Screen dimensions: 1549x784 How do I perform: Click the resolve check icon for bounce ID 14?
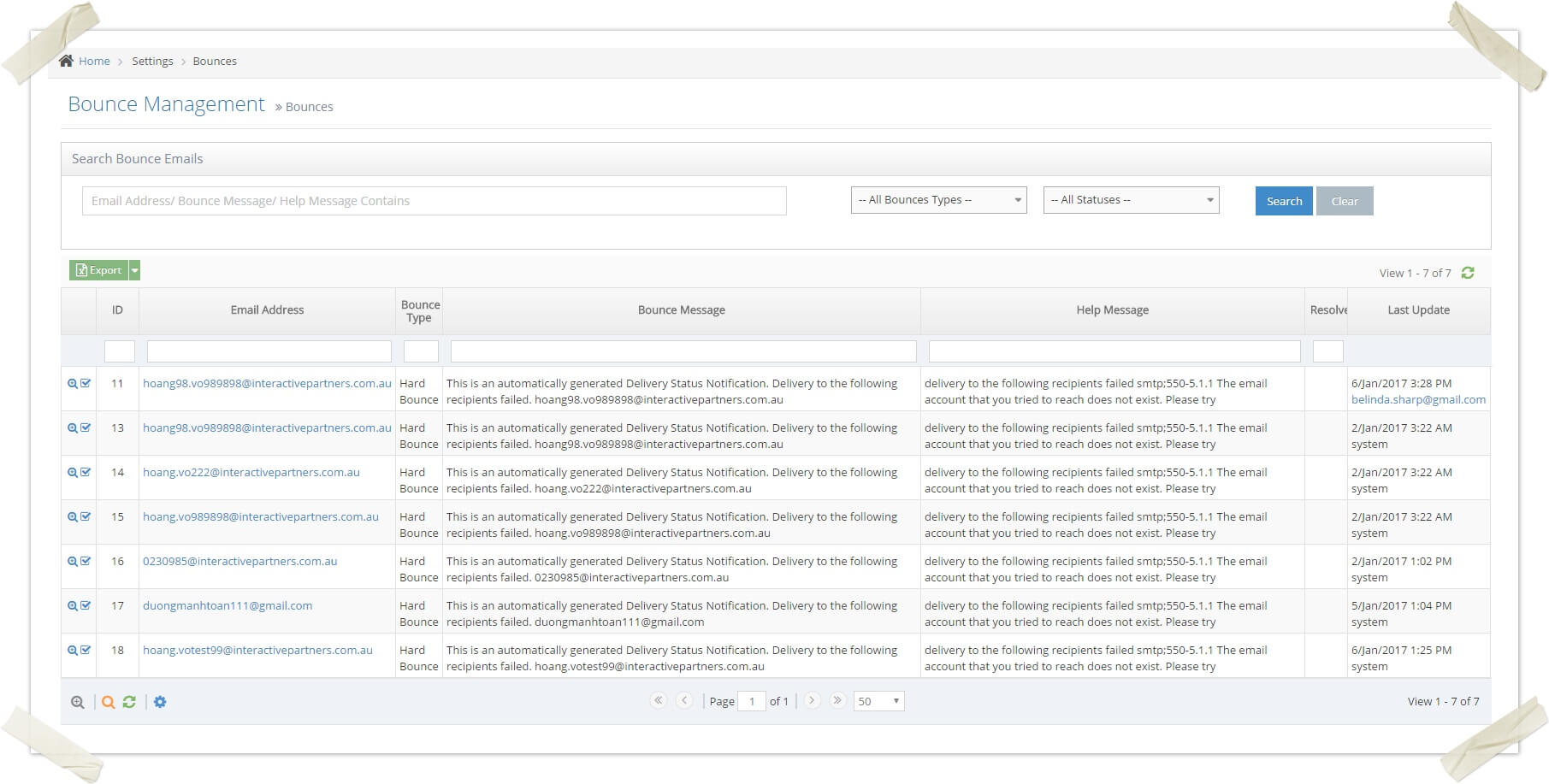tap(86, 472)
